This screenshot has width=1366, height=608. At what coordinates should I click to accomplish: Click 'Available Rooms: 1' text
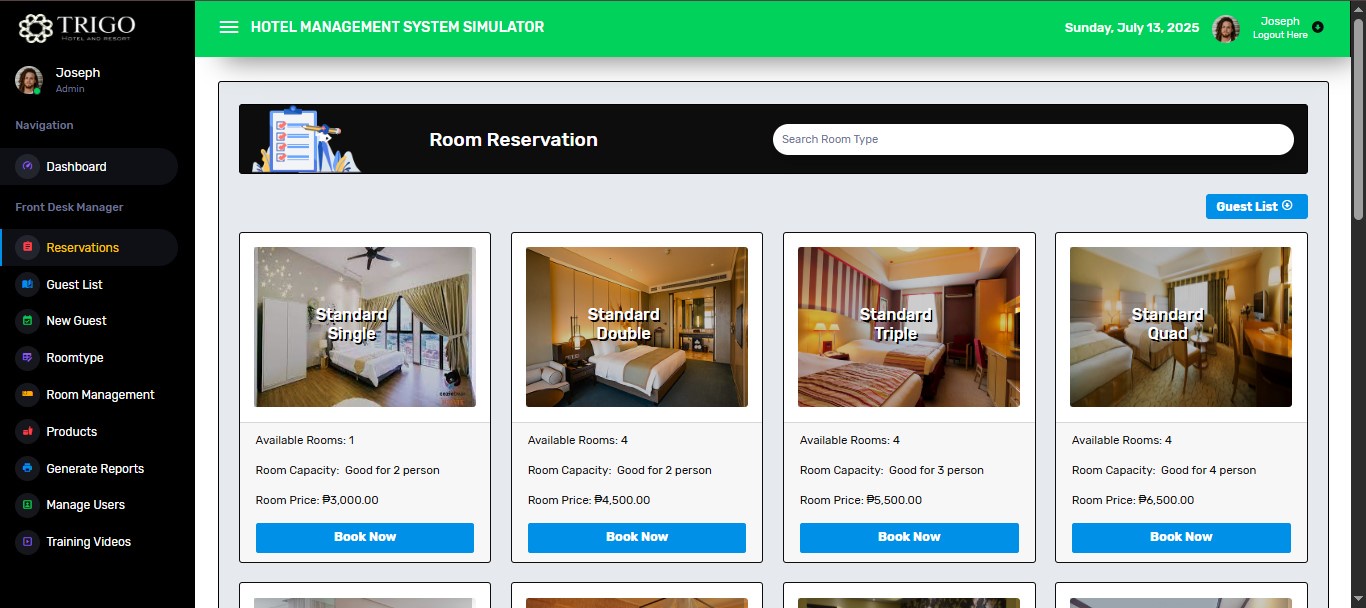click(305, 440)
